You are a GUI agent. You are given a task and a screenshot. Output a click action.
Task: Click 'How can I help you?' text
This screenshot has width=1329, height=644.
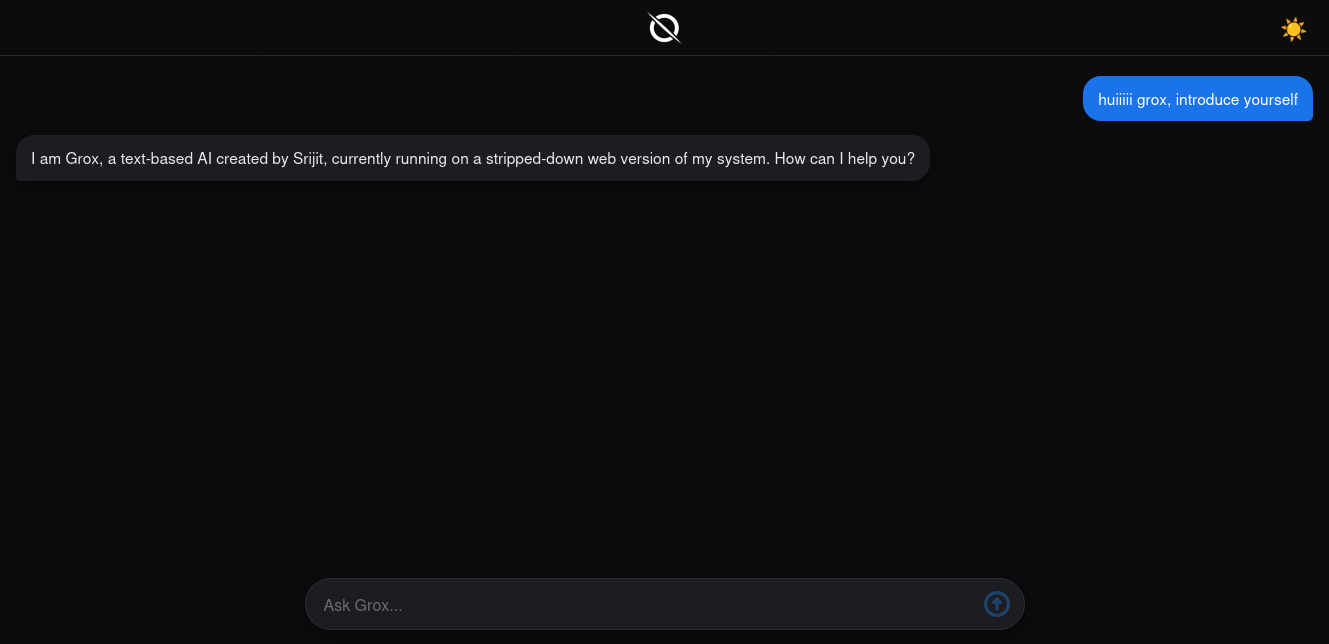tap(845, 158)
